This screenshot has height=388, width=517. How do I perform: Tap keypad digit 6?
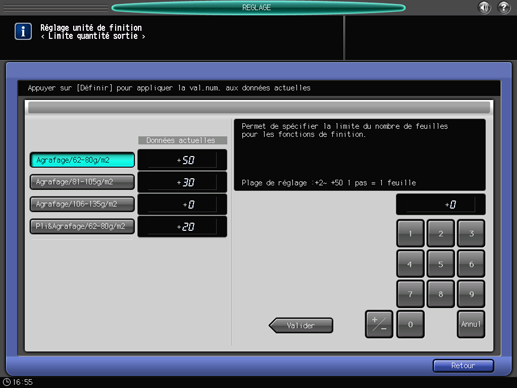[x=471, y=264]
